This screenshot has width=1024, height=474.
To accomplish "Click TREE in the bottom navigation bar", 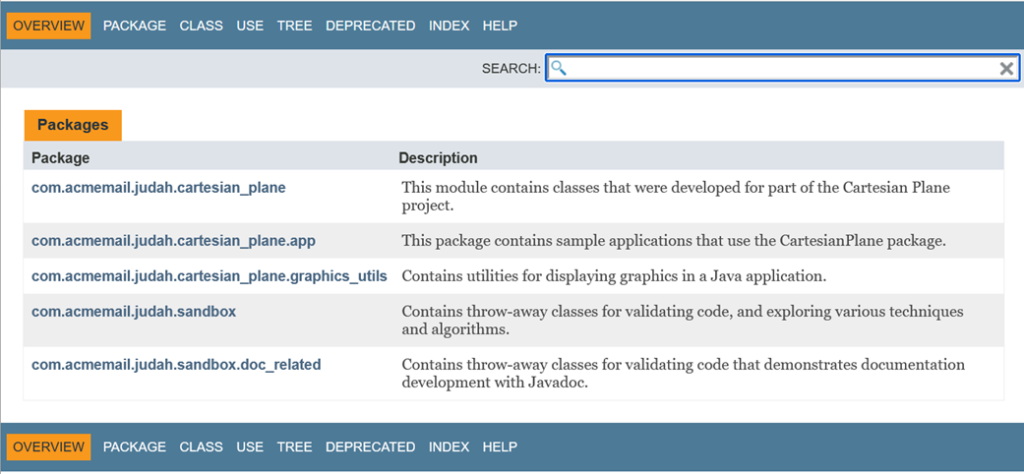I will coord(294,447).
